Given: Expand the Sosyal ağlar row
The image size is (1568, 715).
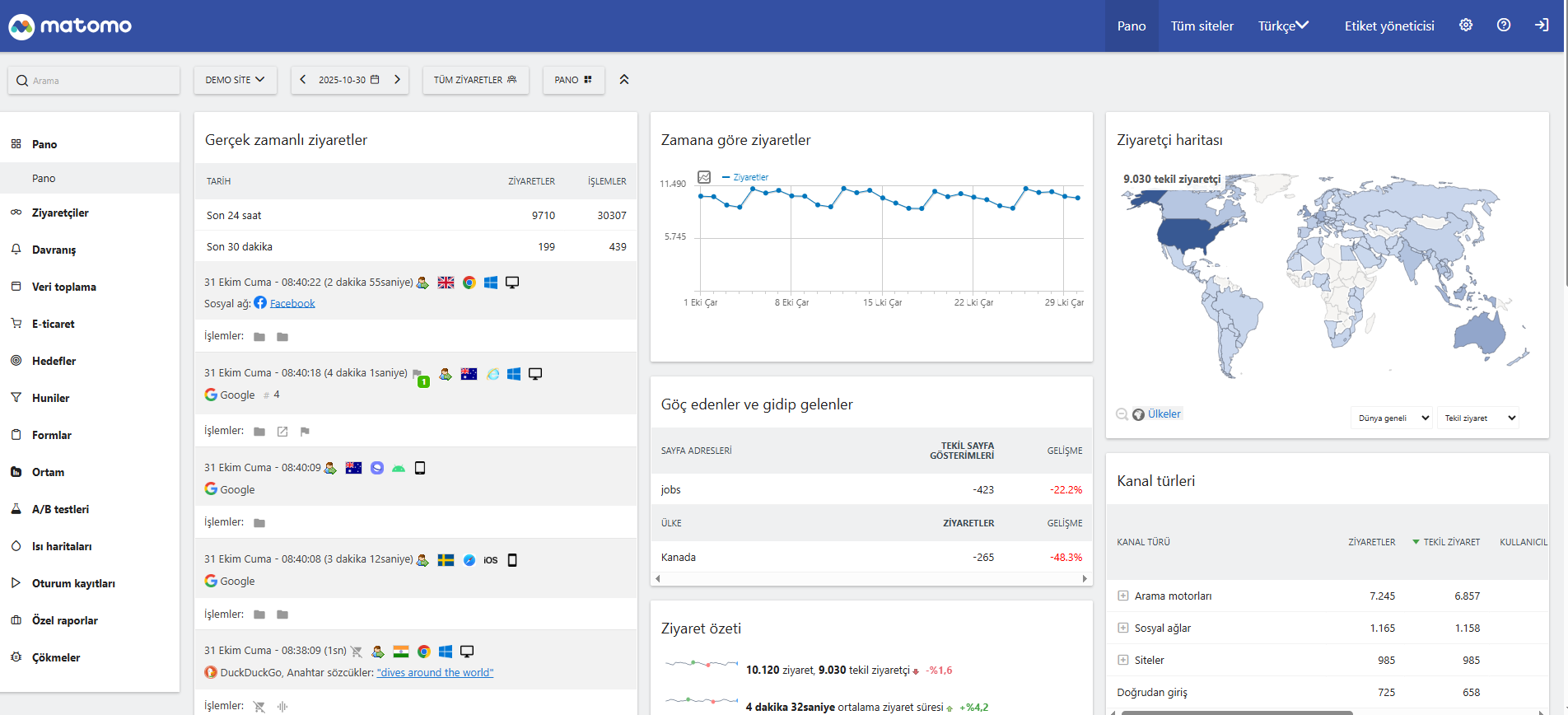Looking at the screenshot, I should tap(1122, 628).
